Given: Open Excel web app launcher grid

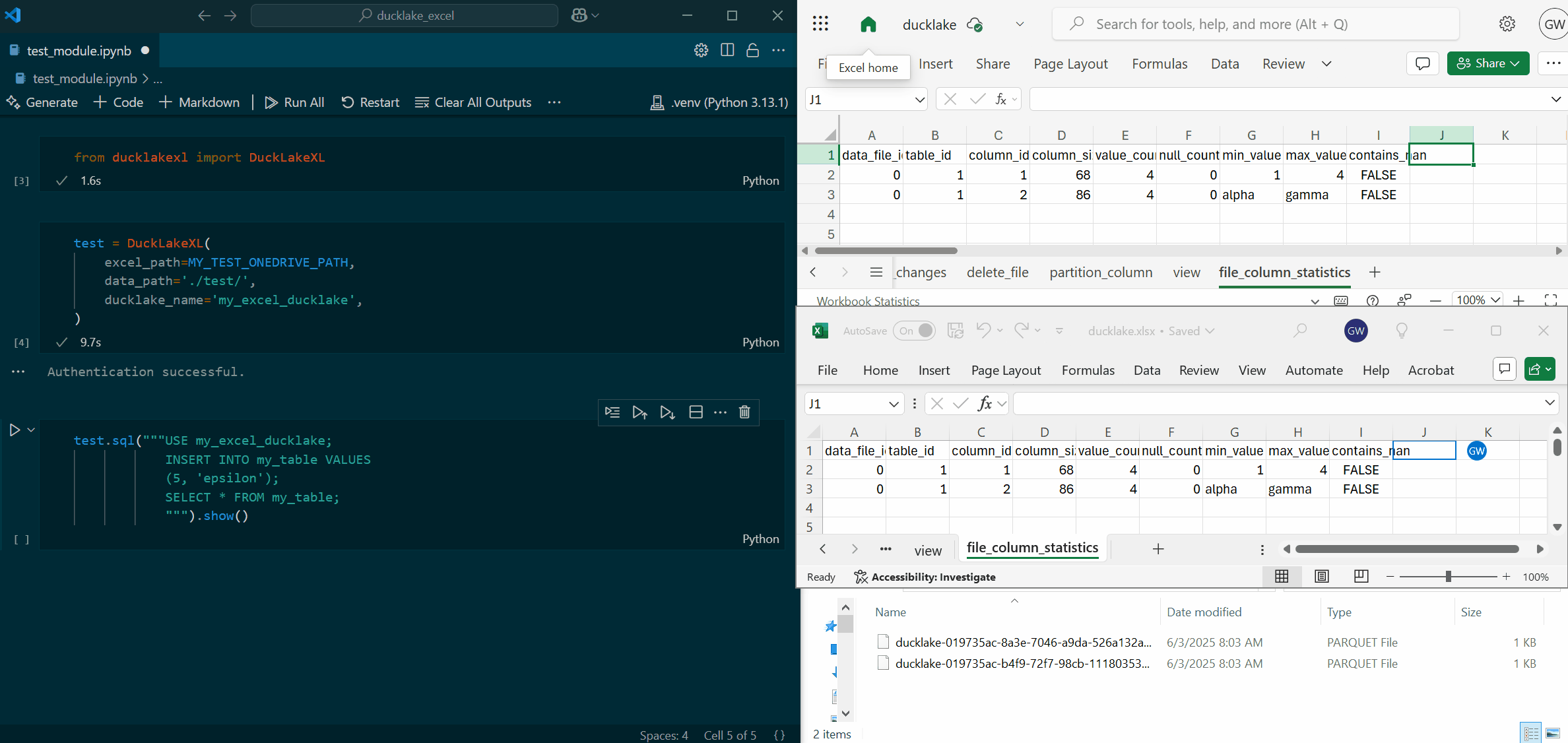Looking at the screenshot, I should [820, 24].
